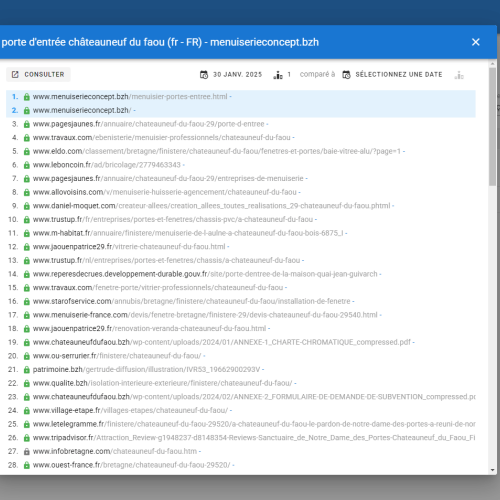This screenshot has width=500, height=500.
Task: Click the external link icon in the CONSULTER button
Action: click(15, 74)
